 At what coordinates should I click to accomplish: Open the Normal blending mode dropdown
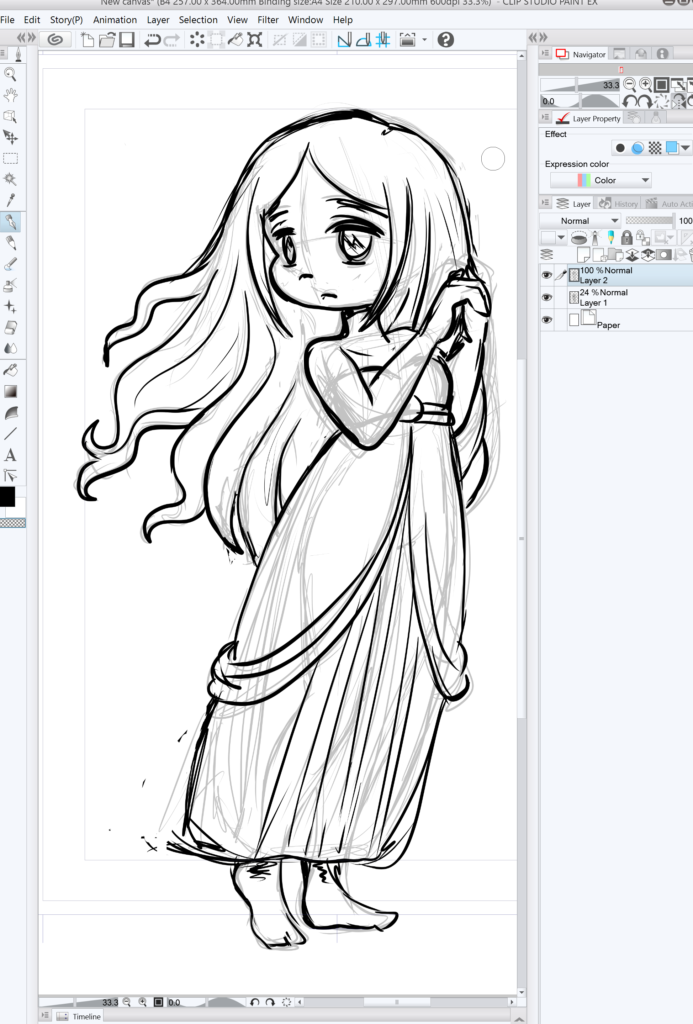click(x=581, y=221)
